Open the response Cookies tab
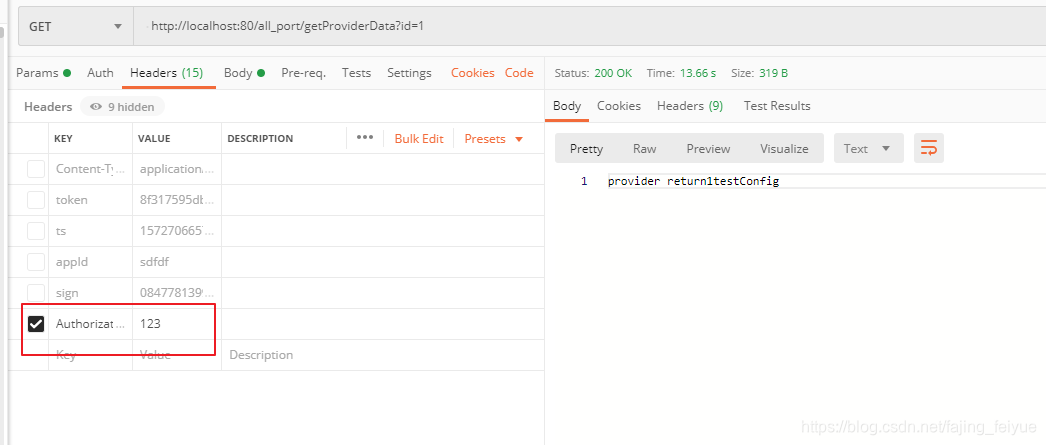 pos(618,105)
